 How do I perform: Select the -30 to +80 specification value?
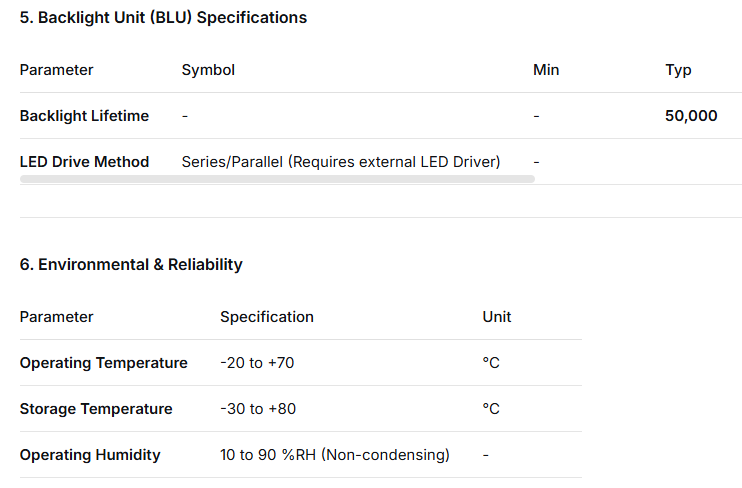[x=258, y=409]
